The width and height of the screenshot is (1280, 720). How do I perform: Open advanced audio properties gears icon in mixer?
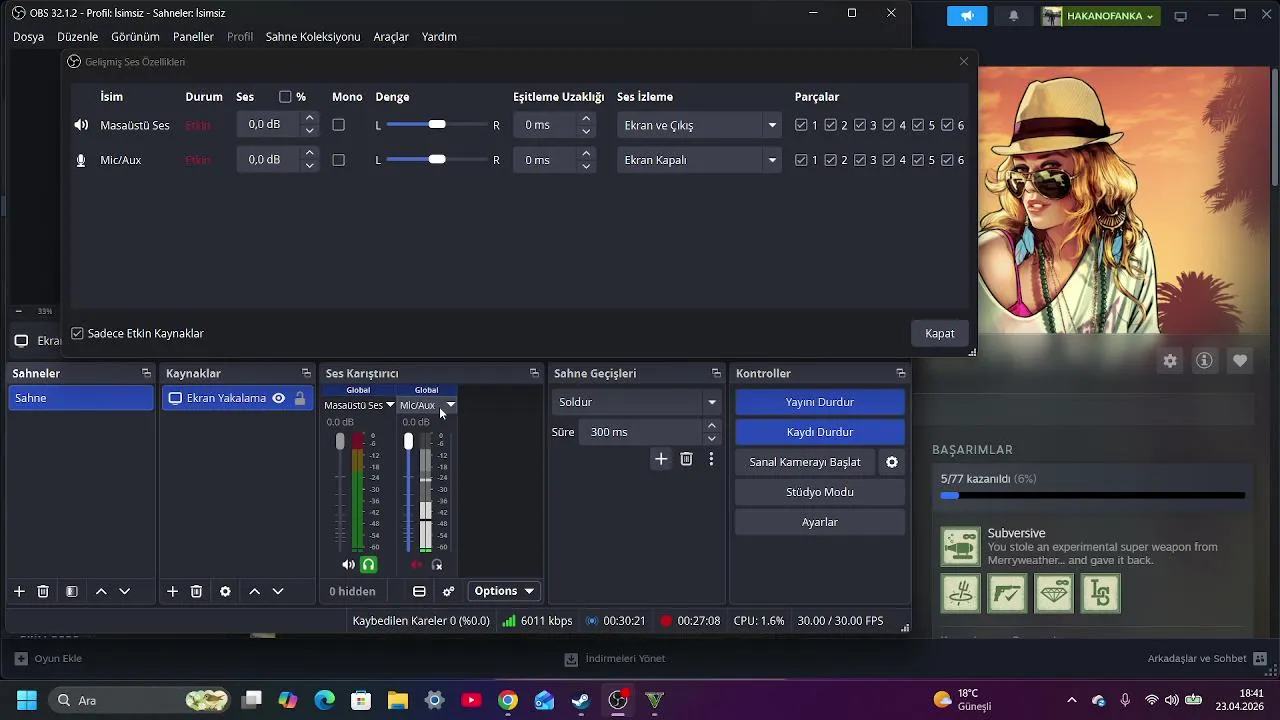[448, 591]
